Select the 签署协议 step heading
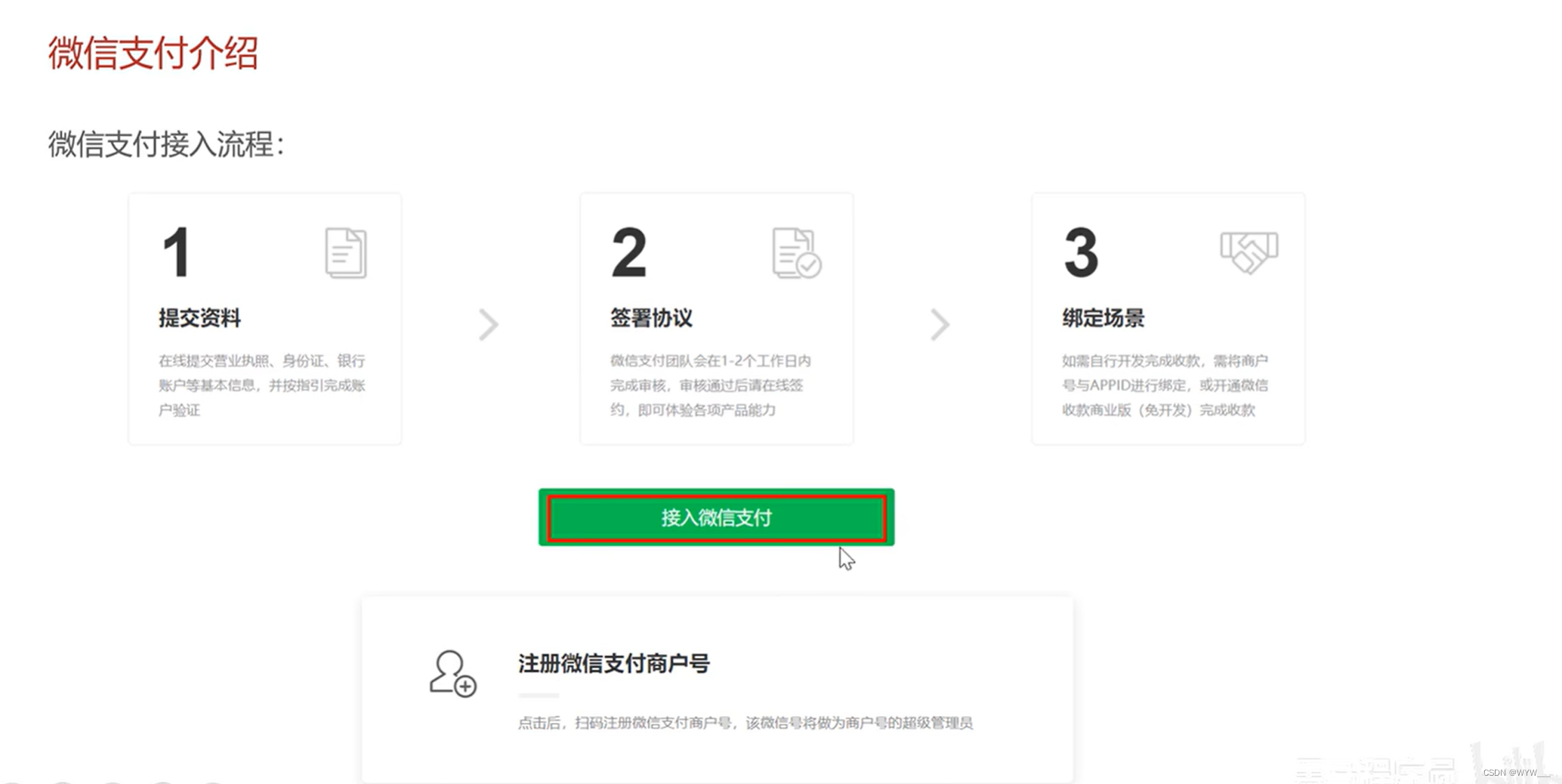 click(x=651, y=318)
